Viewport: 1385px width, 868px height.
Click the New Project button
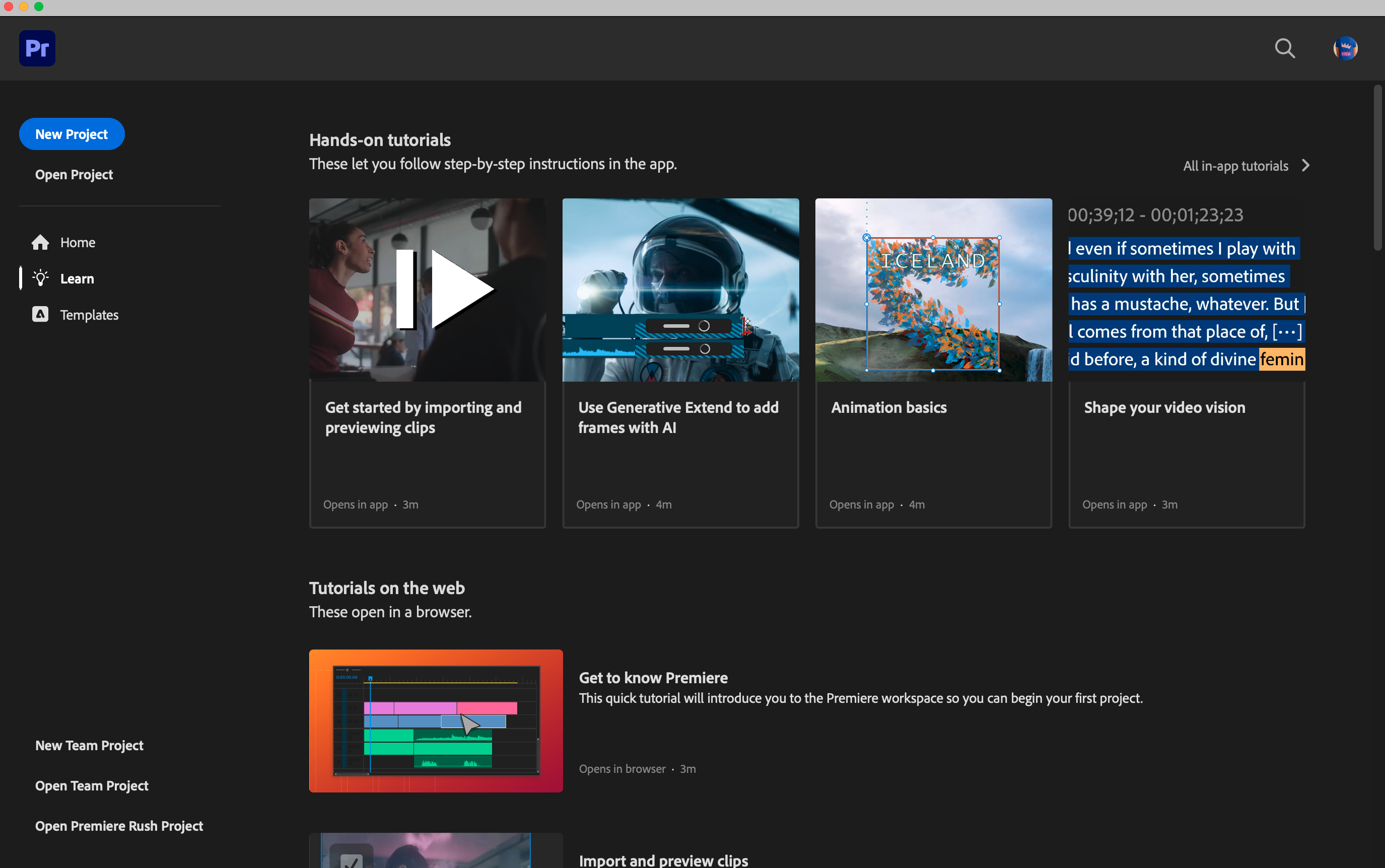point(72,134)
